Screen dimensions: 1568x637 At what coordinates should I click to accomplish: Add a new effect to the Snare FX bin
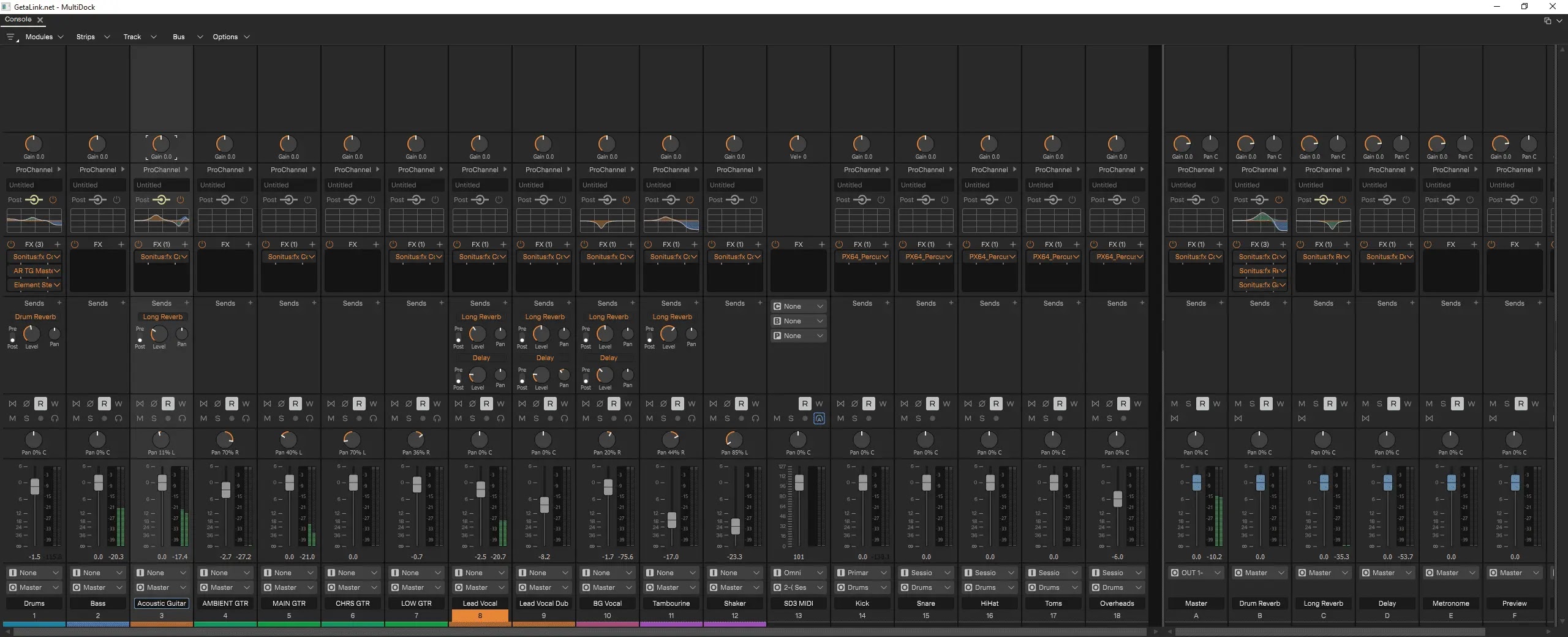tap(950, 244)
